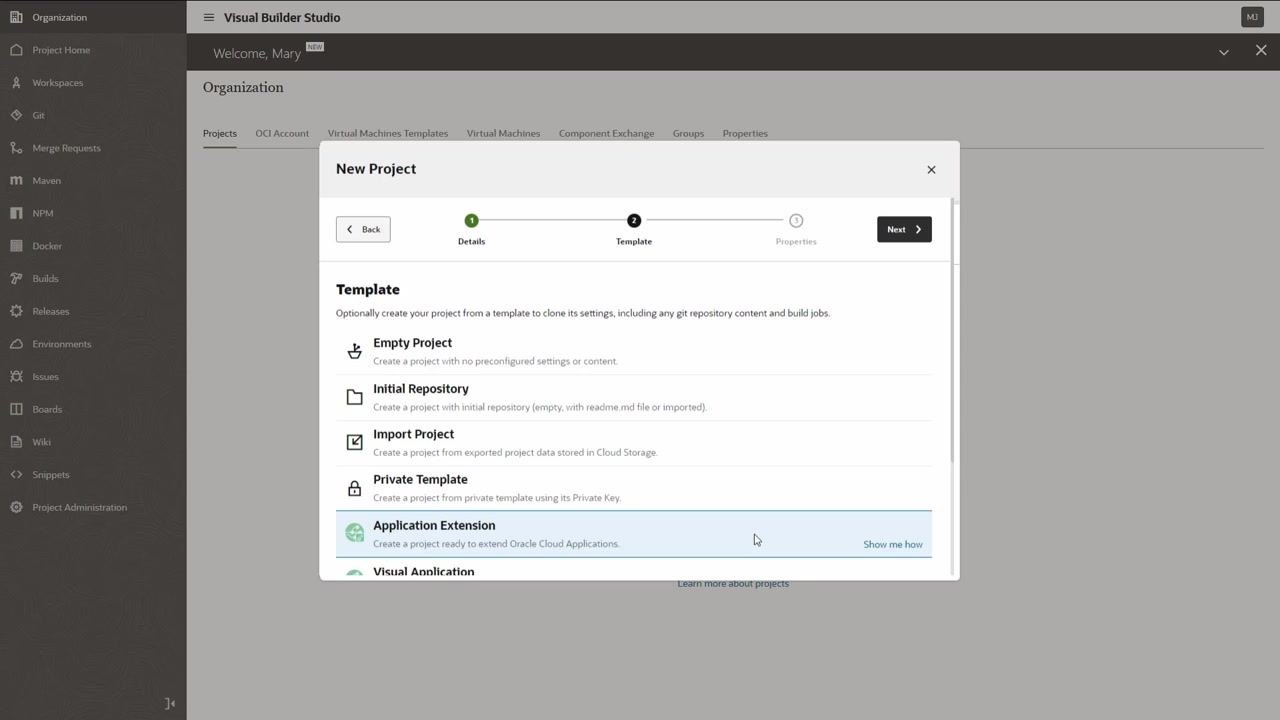
Task: Click the Wiki icon
Action: click(x=16, y=442)
